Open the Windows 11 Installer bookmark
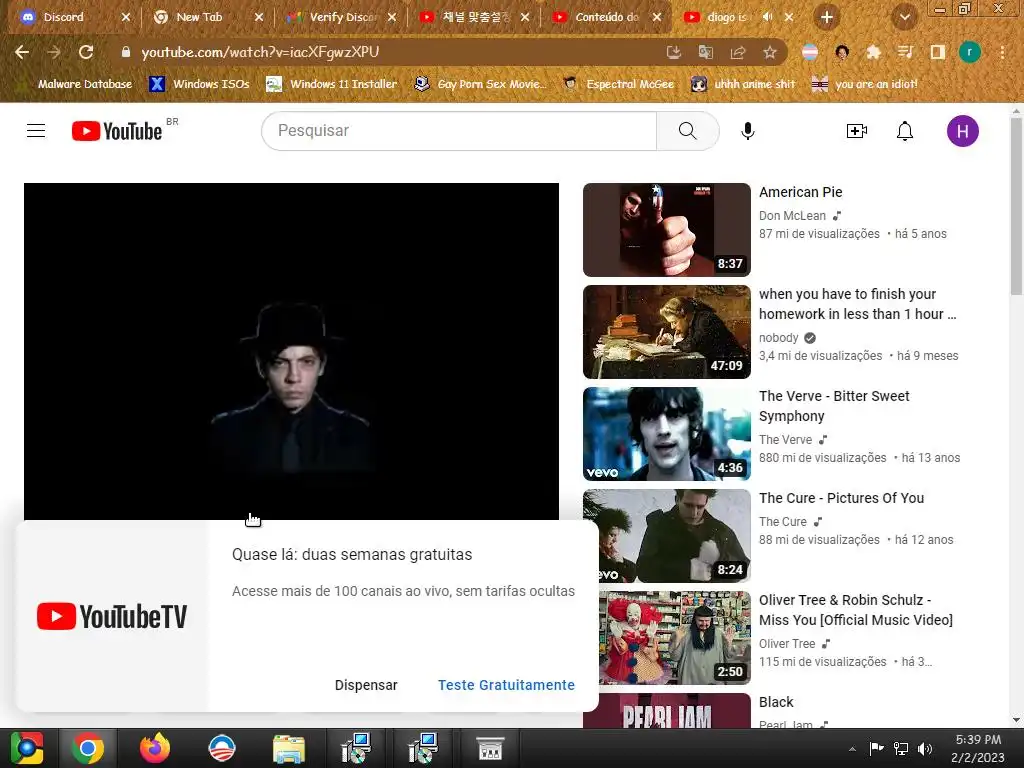The width and height of the screenshot is (1024, 768). (332, 84)
